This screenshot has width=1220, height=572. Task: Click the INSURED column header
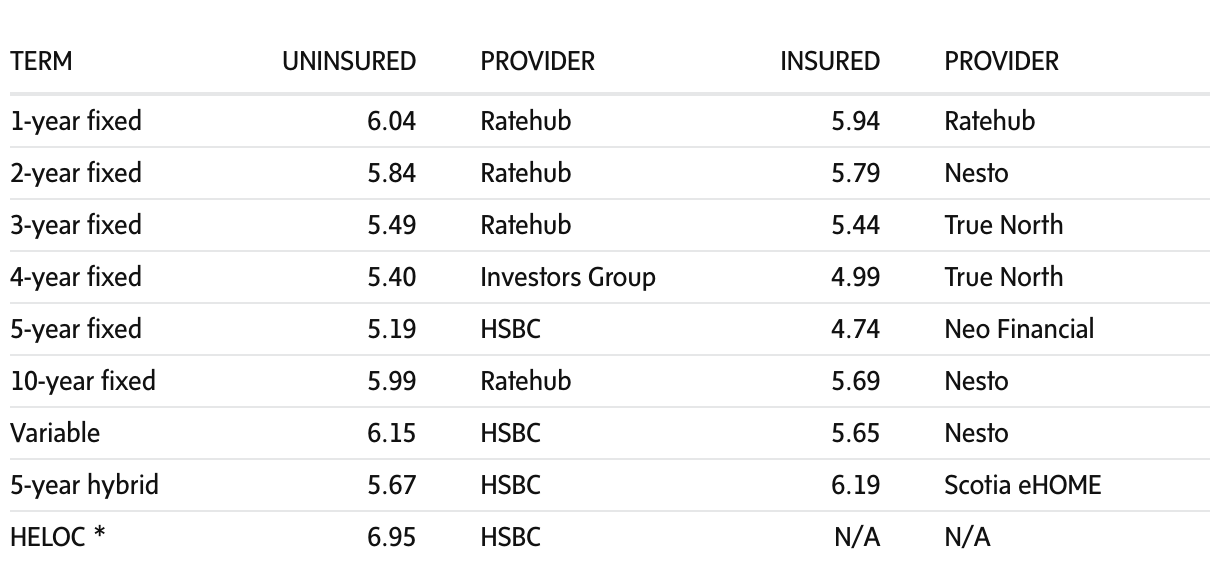click(830, 61)
